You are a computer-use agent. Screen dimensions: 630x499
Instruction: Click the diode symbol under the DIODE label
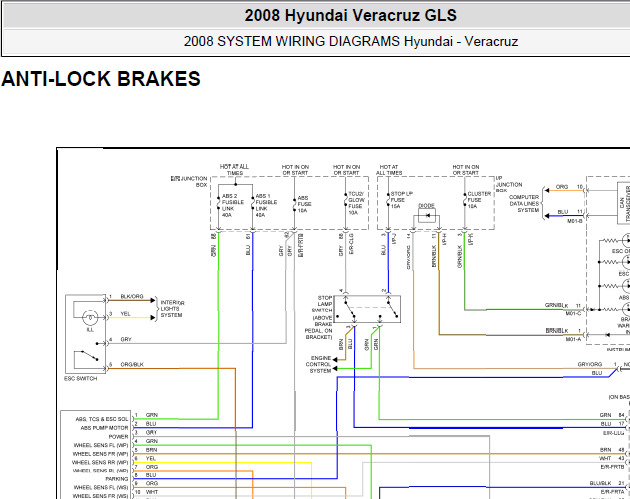(427, 216)
